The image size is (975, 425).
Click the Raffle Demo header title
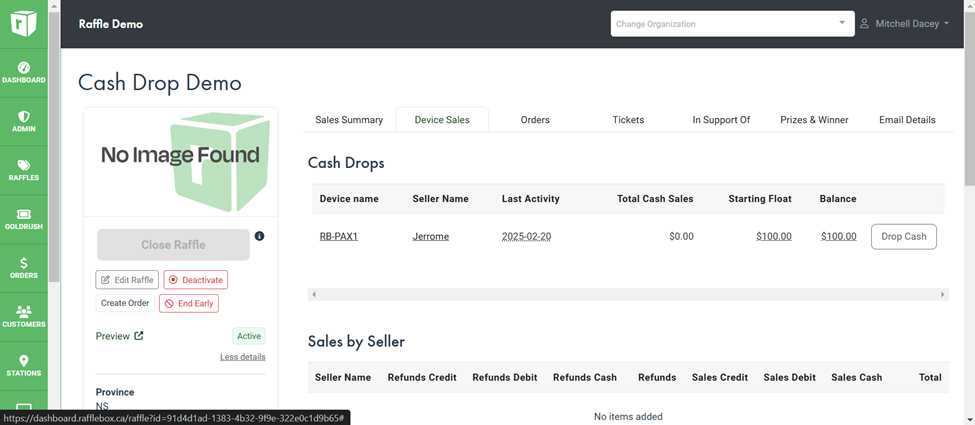point(111,24)
